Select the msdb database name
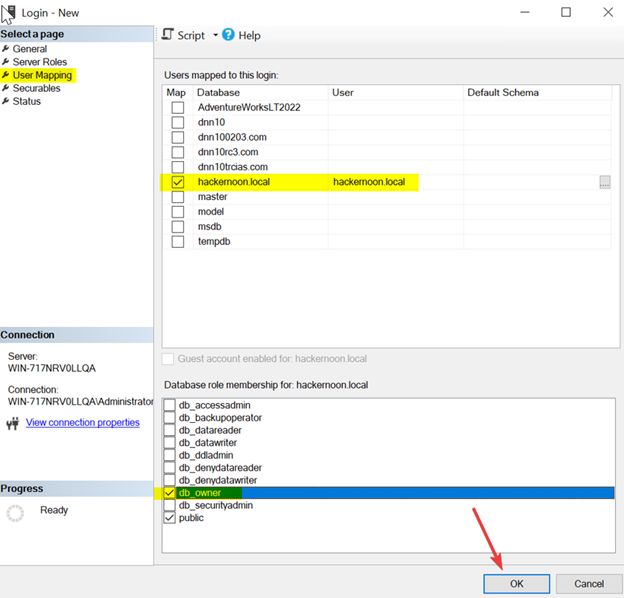The height and width of the screenshot is (598, 624). 209,227
